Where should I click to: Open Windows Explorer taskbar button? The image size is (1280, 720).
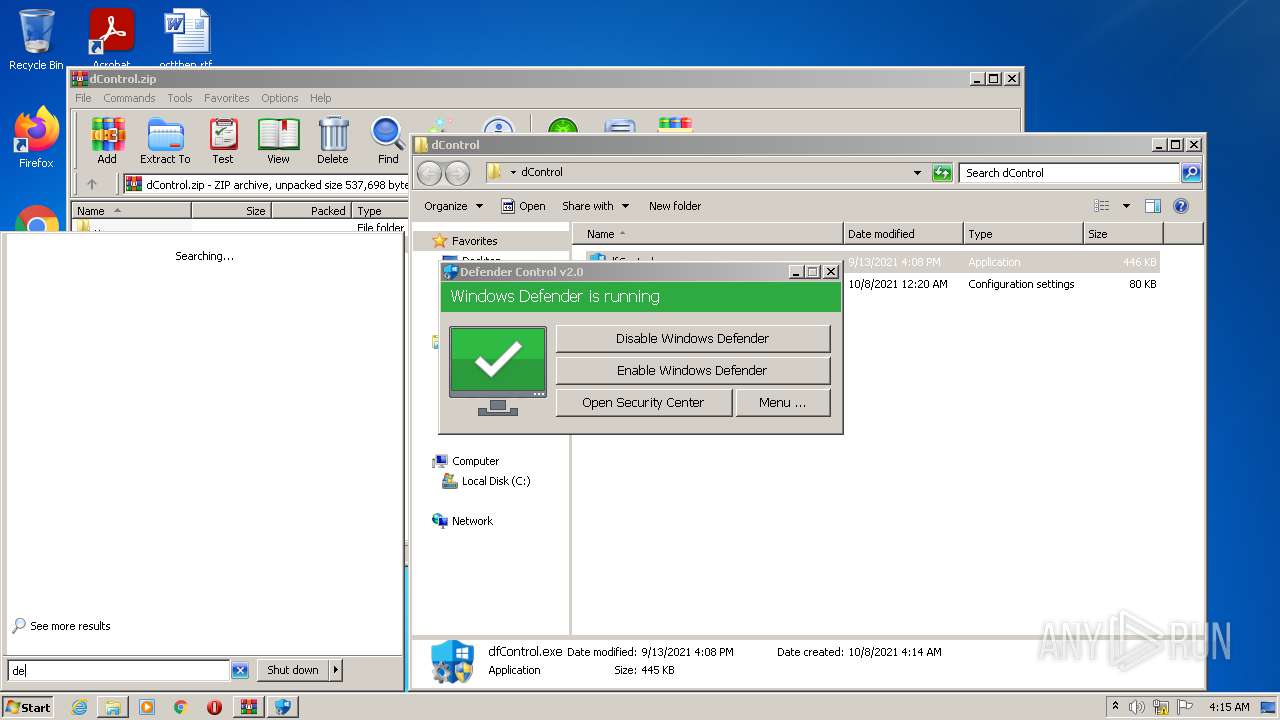coord(113,707)
